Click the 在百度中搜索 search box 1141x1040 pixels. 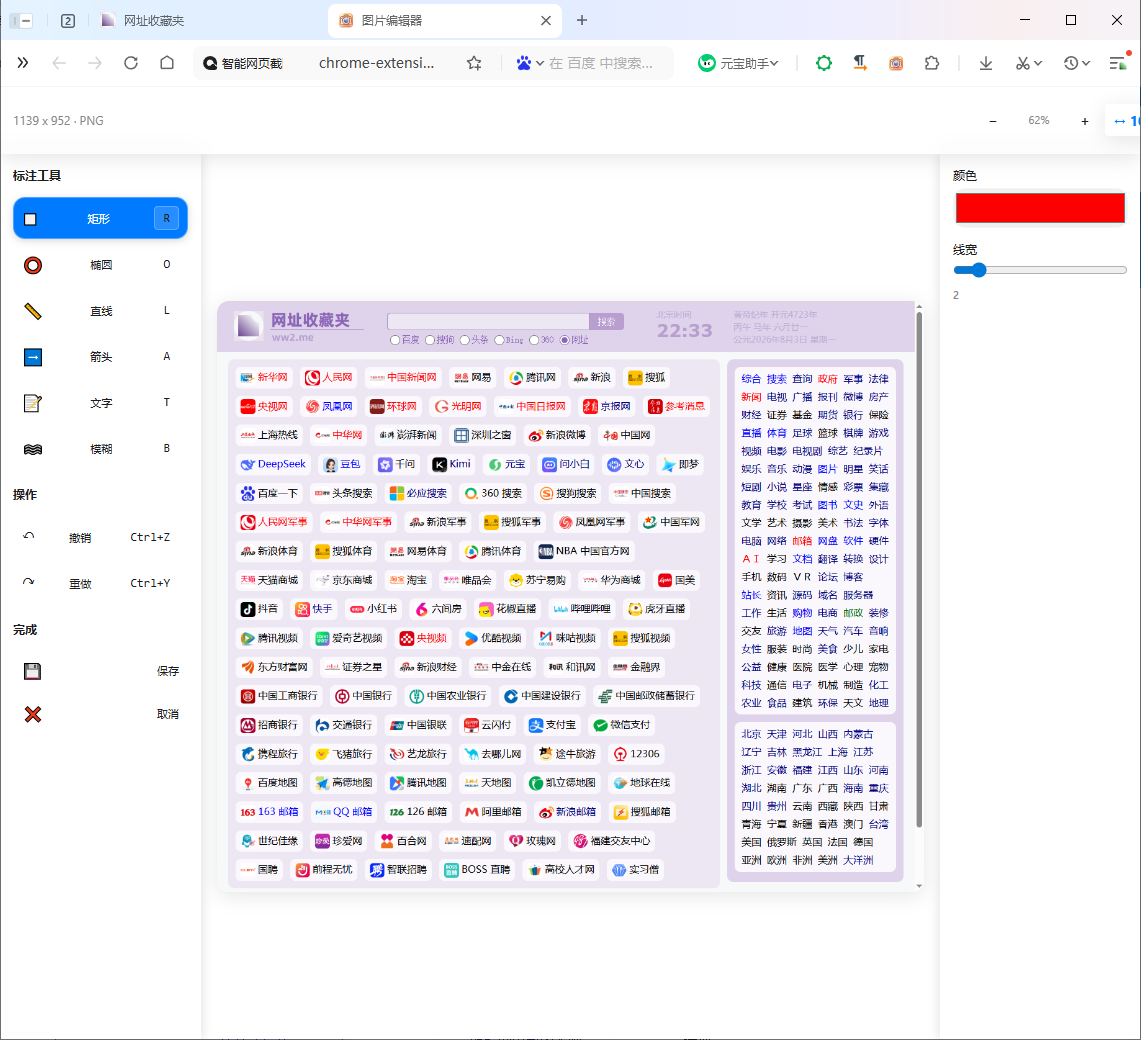pos(600,63)
